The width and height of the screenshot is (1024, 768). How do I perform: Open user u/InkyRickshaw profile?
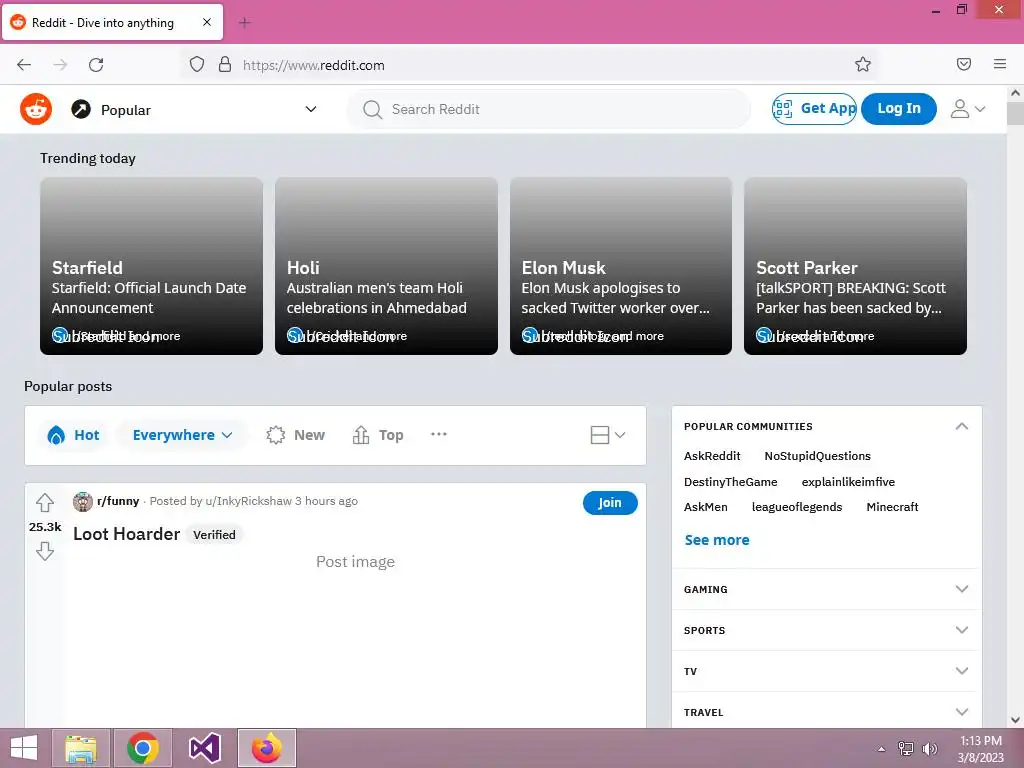click(x=248, y=501)
